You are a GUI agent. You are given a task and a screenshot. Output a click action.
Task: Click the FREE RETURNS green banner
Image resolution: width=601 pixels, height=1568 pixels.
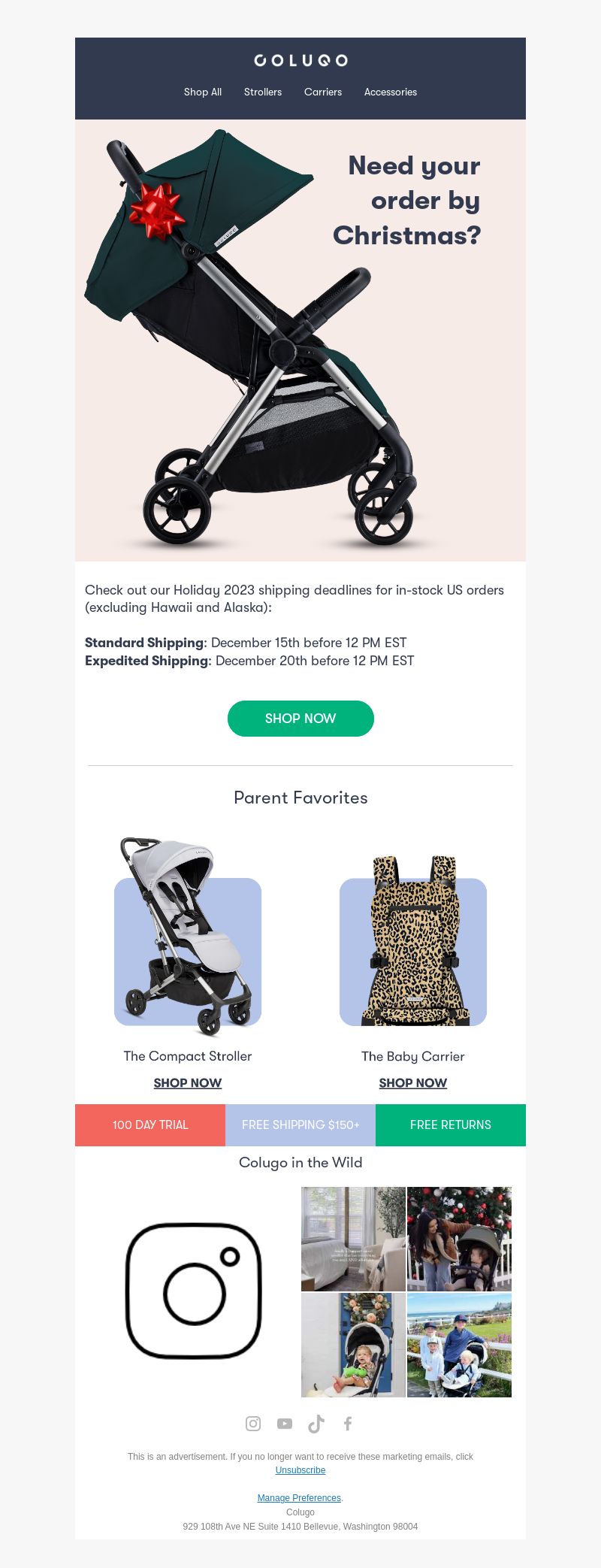(451, 1125)
